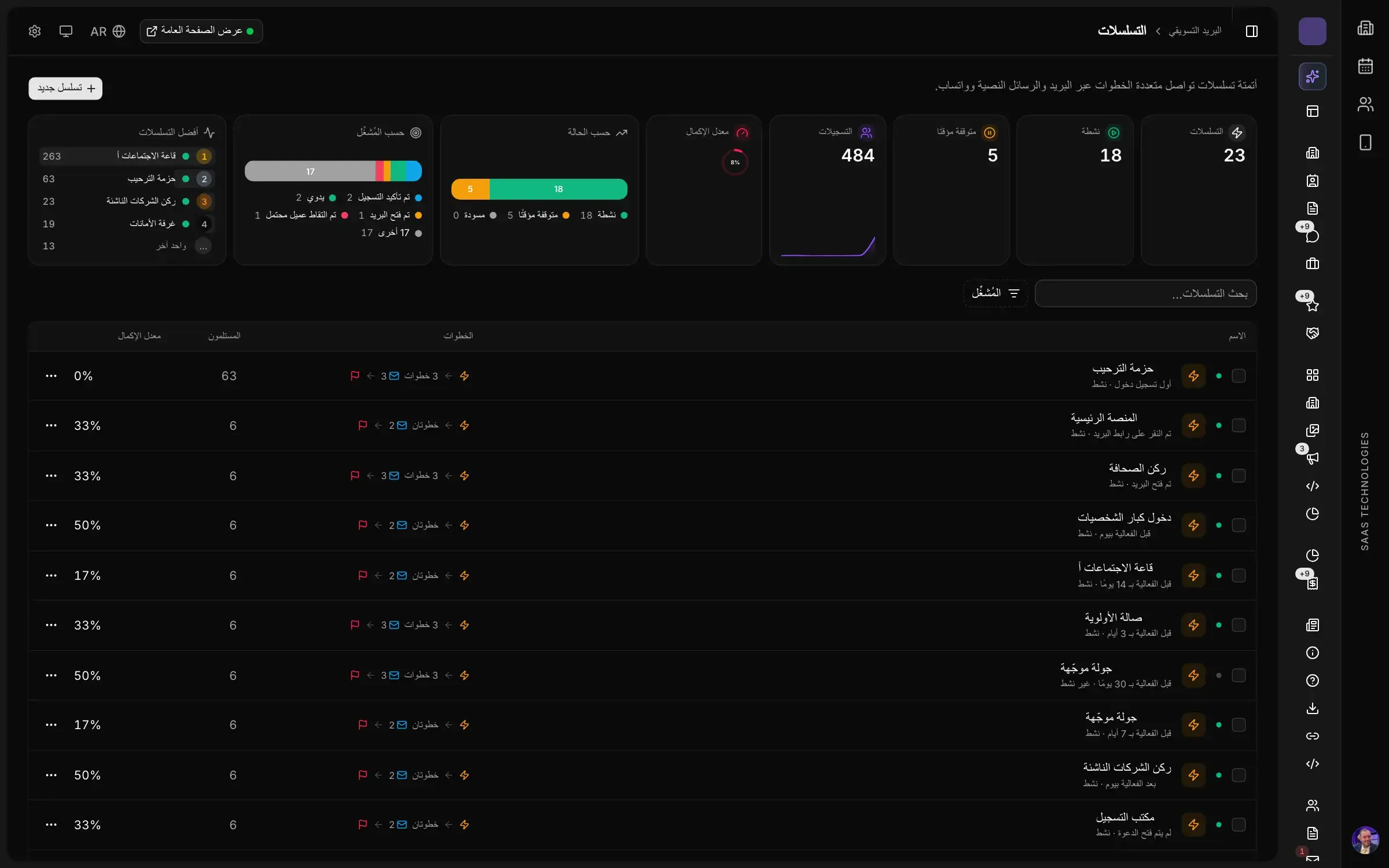
Task: Click the purple workspace square in the sidebar
Action: (x=1312, y=31)
